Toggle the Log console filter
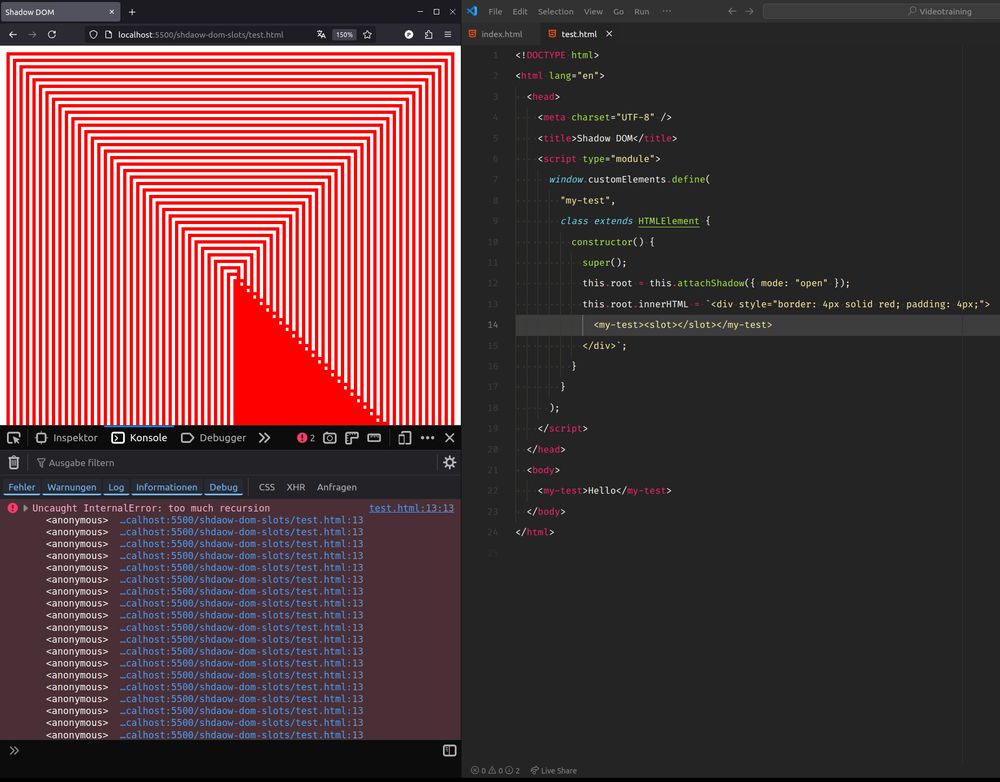Viewport: 1000px width, 782px height. click(116, 487)
